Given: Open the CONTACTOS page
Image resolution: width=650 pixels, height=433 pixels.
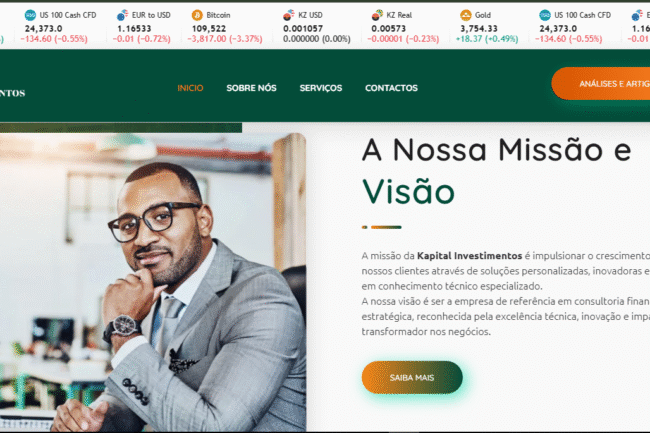Looking at the screenshot, I should (391, 88).
